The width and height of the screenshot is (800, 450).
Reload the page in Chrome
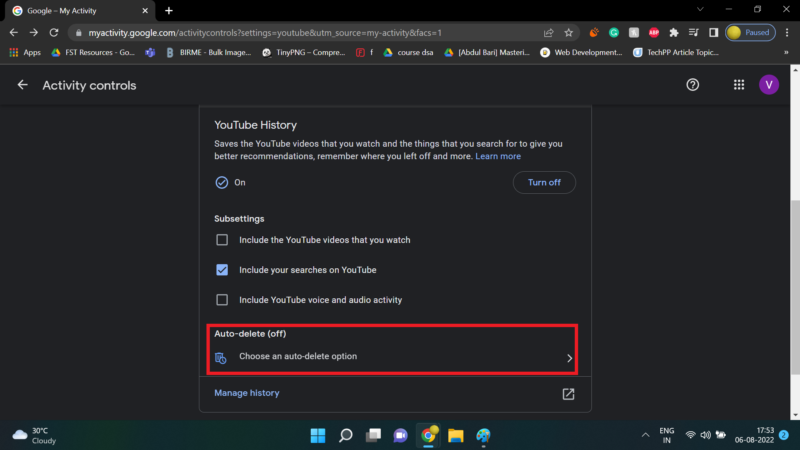click(x=54, y=33)
